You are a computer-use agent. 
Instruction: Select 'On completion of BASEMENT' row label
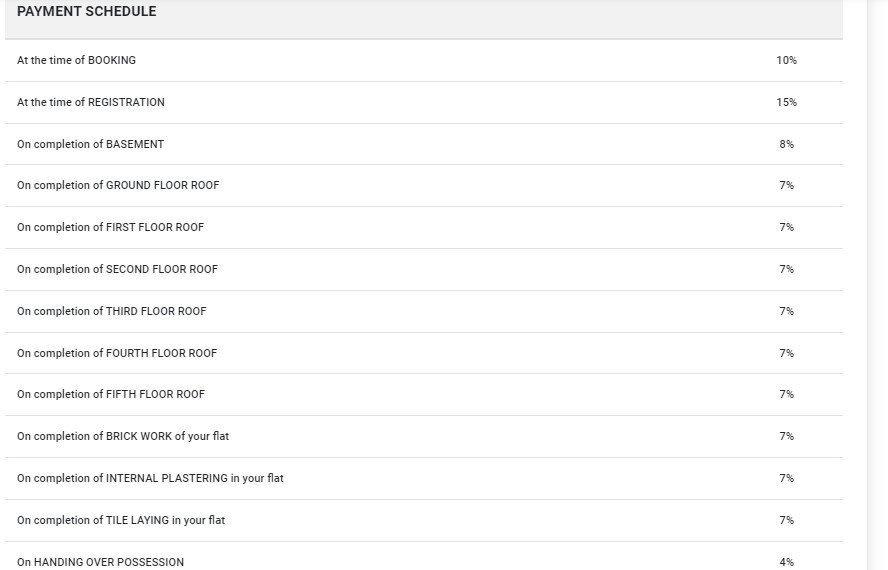pyautogui.click(x=90, y=144)
